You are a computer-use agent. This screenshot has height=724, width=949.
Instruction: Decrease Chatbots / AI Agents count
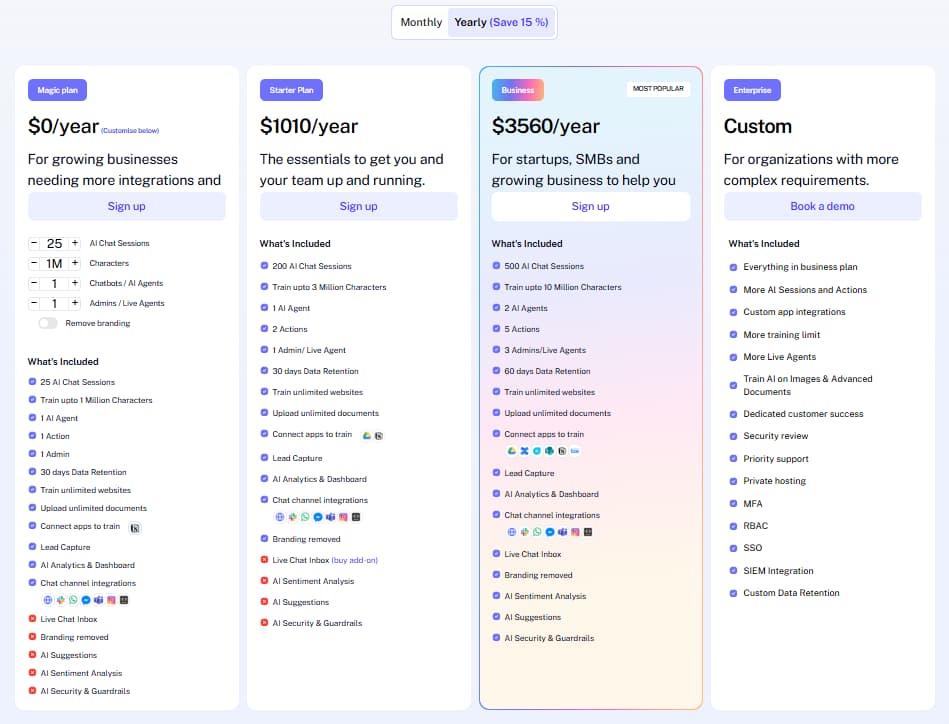(34, 283)
